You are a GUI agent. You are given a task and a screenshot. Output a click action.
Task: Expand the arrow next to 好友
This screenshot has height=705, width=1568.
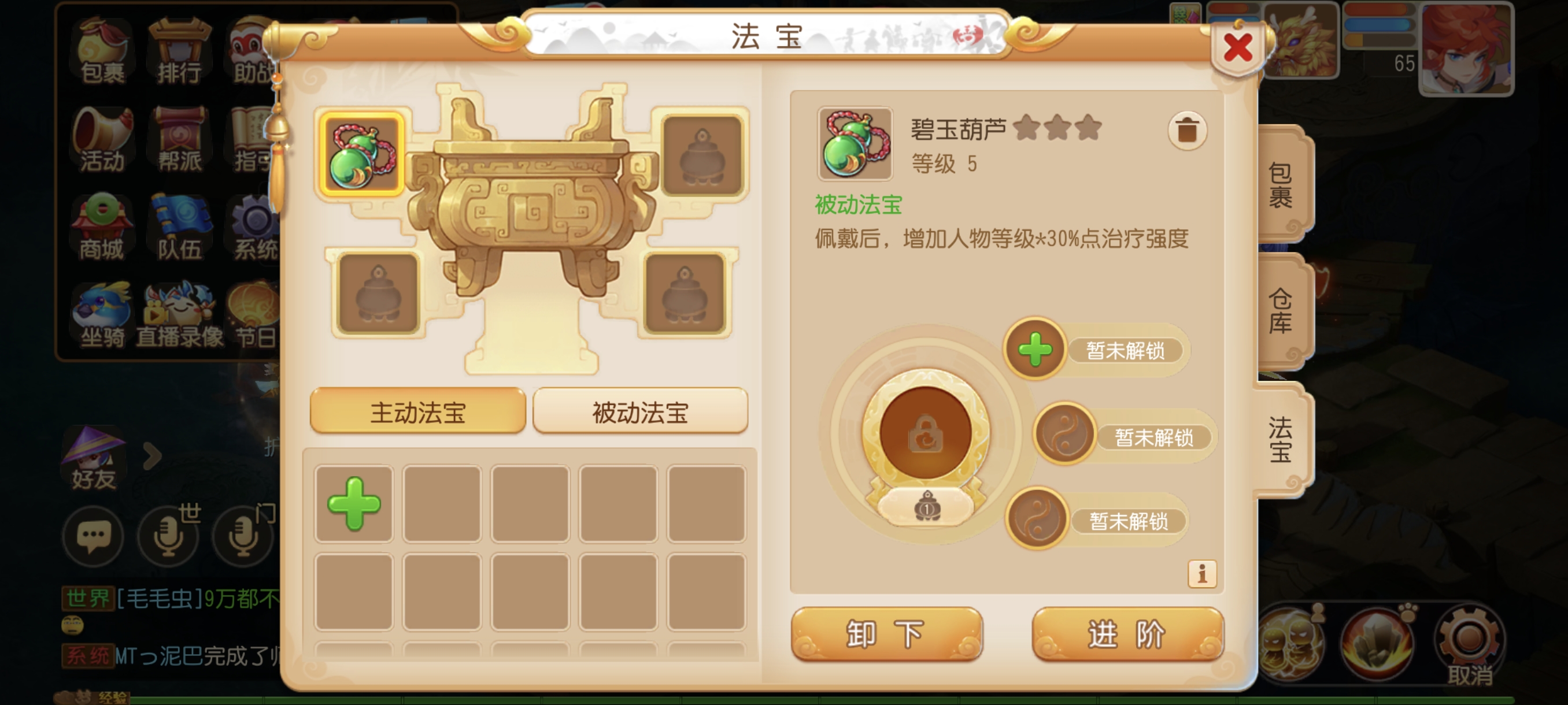click(152, 455)
